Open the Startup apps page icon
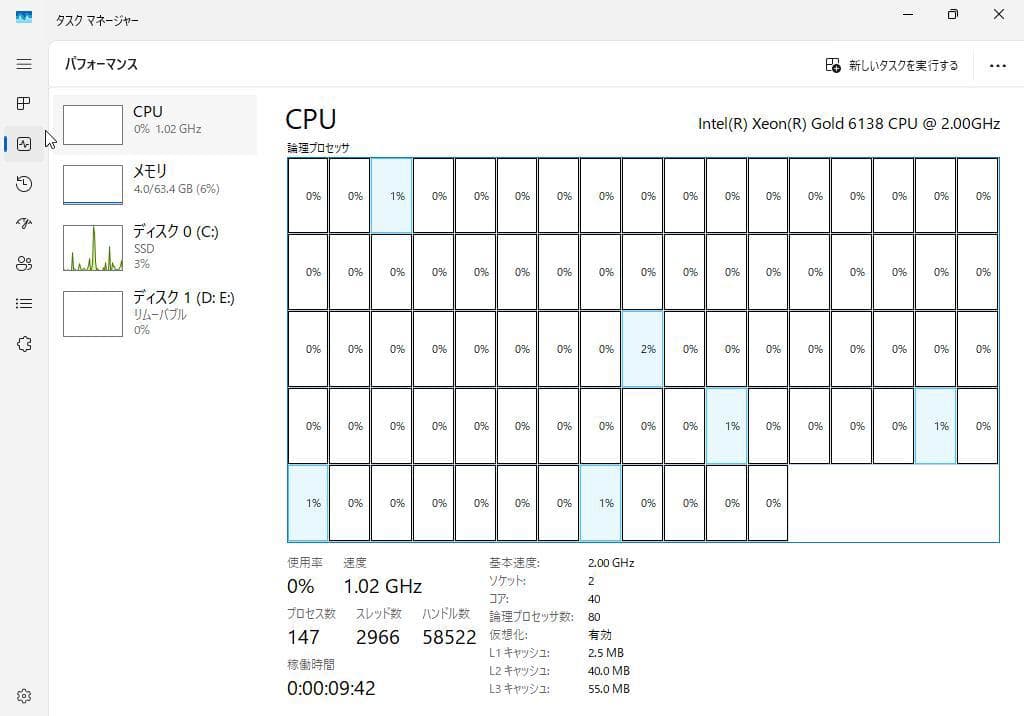 24,223
